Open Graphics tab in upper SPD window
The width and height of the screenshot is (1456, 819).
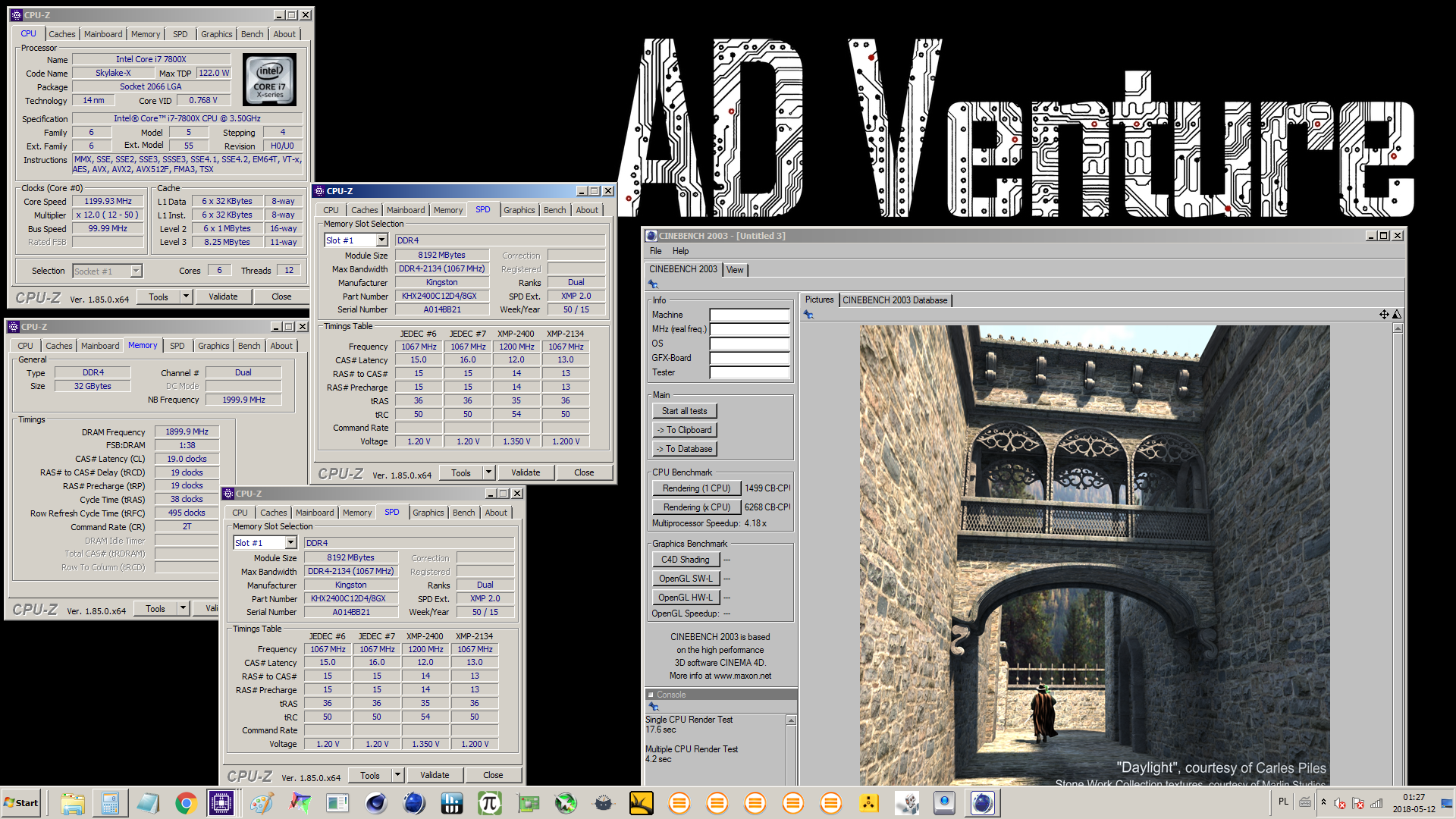[x=519, y=210]
